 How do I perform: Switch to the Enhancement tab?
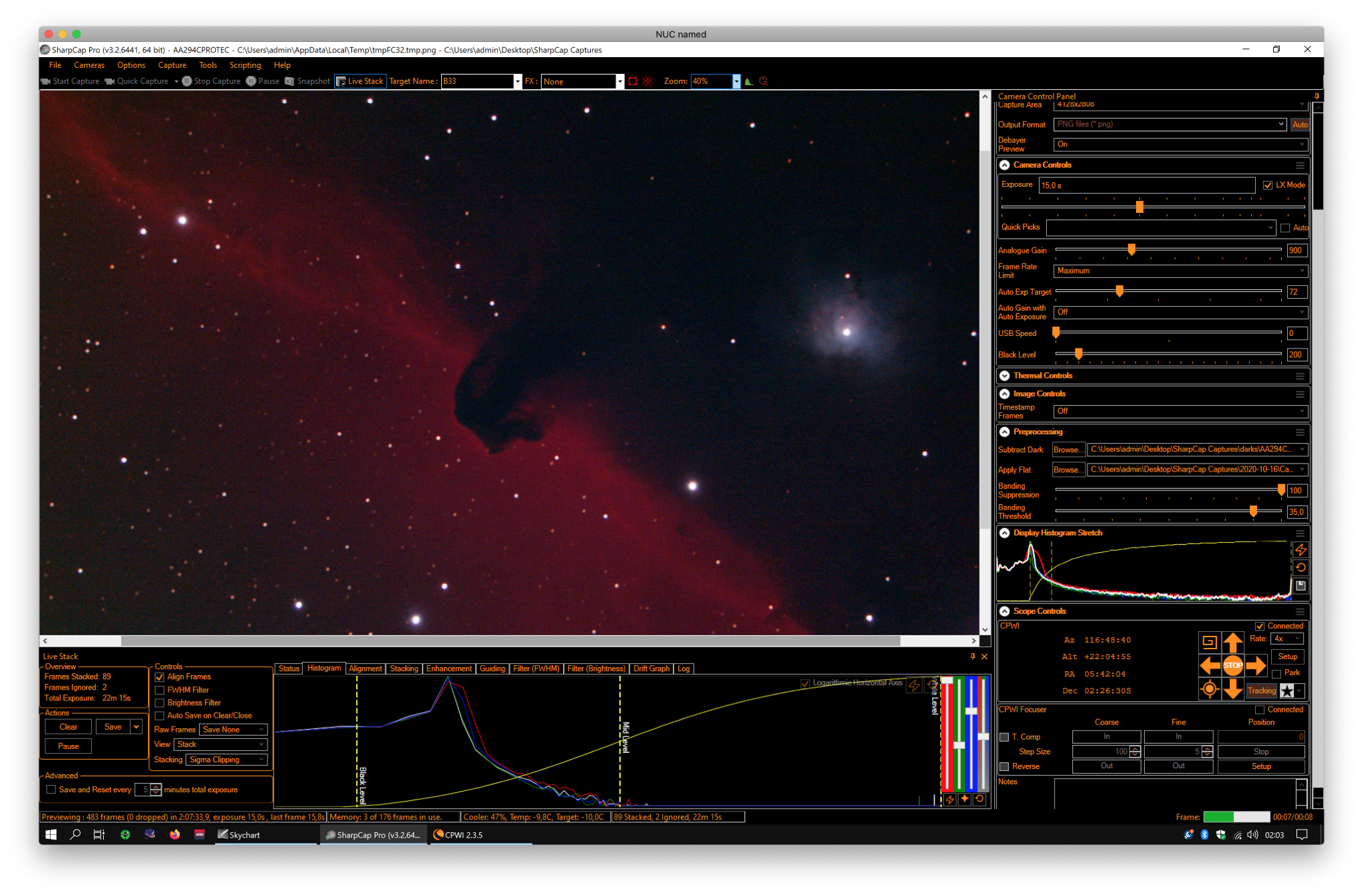pos(449,669)
